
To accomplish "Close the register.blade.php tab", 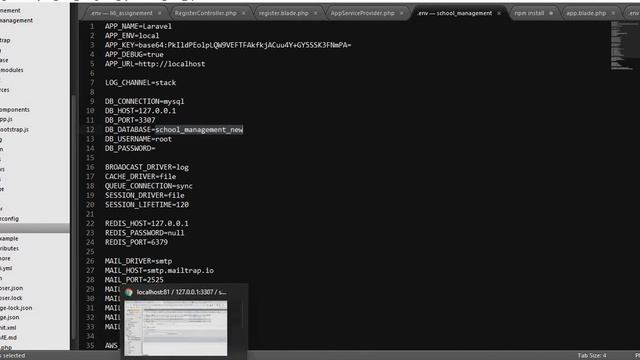I will pos(316,13).
